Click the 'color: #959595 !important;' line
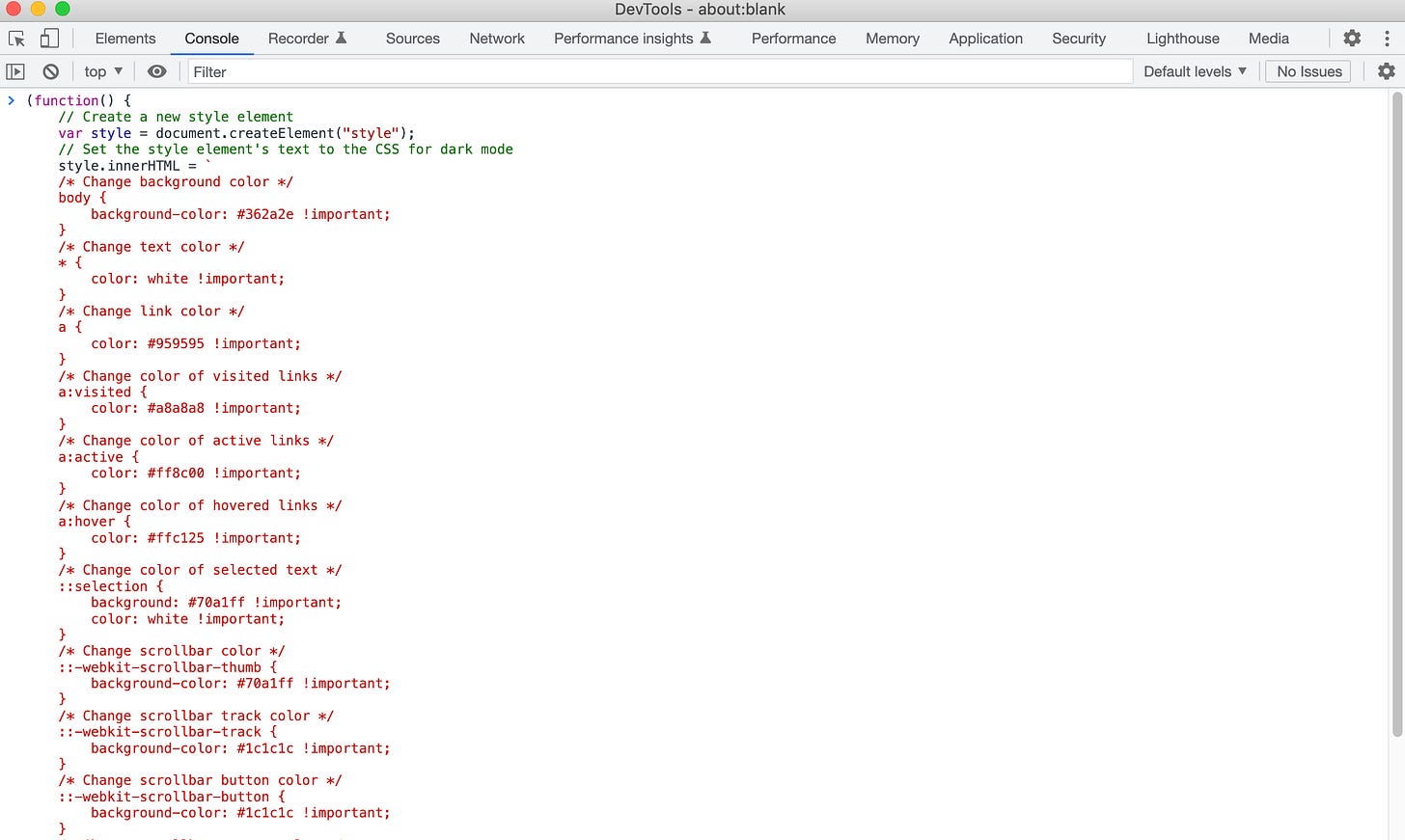Screen dimensions: 1405x840 [x=196, y=343]
